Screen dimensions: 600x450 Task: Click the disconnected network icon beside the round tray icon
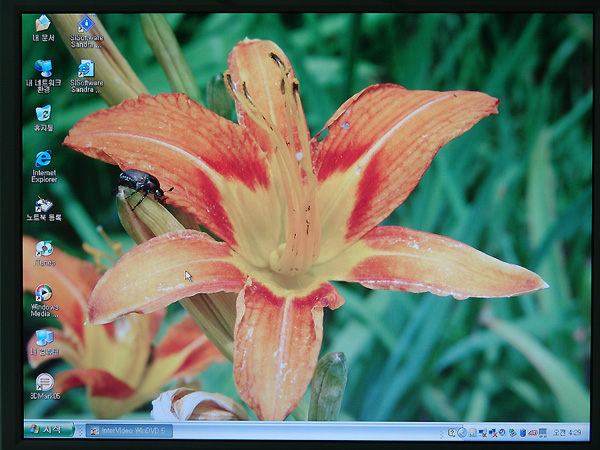[493, 433]
